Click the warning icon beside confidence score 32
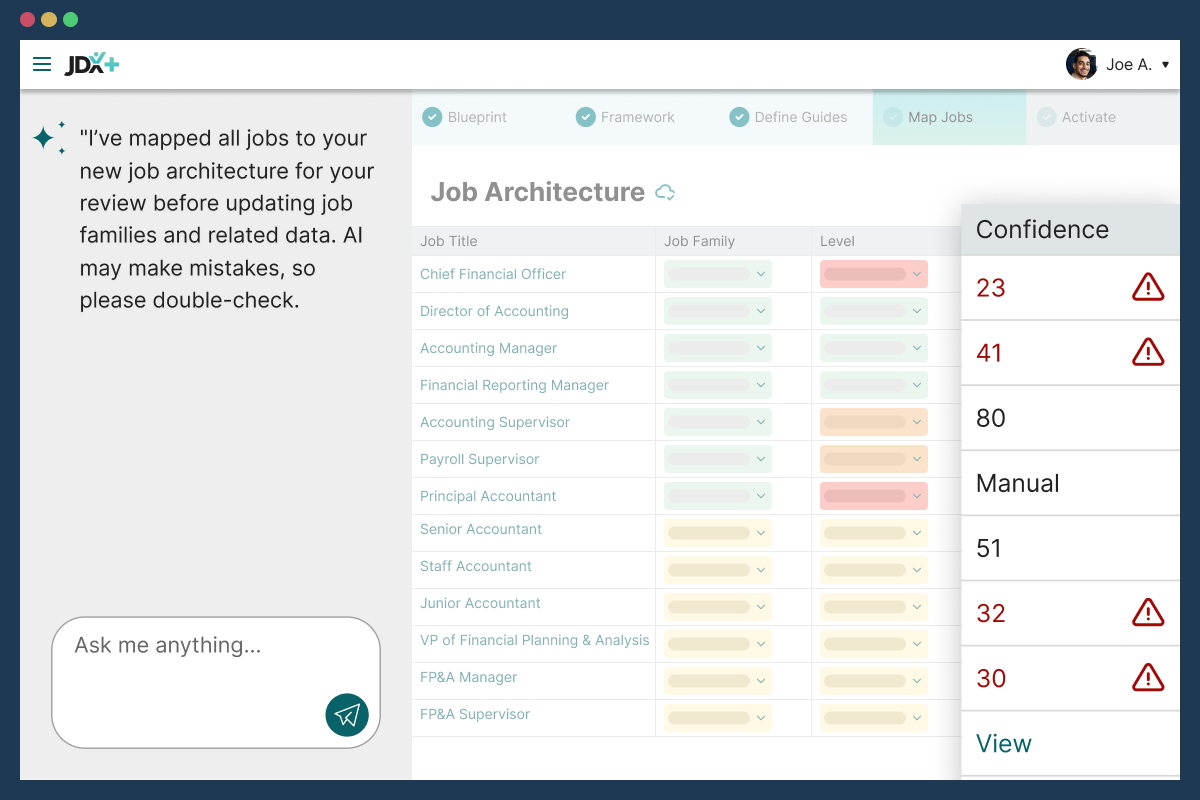 (x=1148, y=613)
